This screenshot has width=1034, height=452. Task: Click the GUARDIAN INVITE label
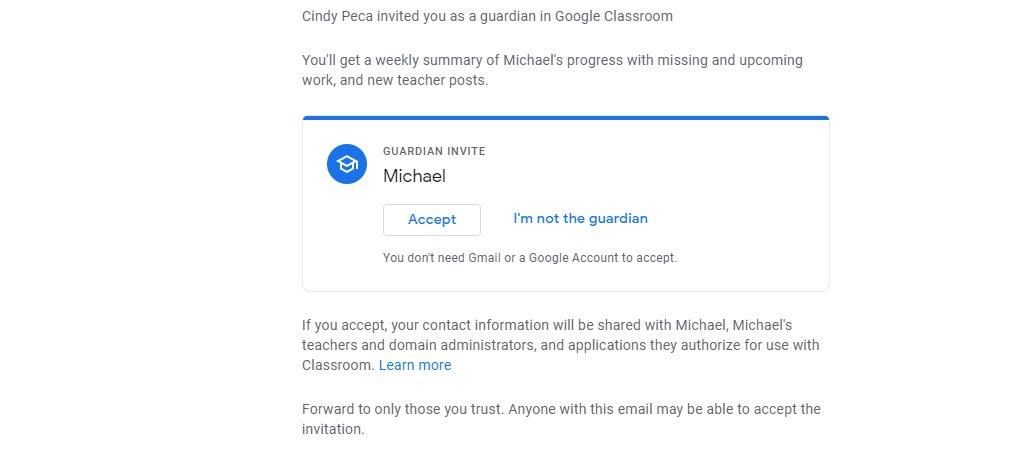pyautogui.click(x=434, y=151)
